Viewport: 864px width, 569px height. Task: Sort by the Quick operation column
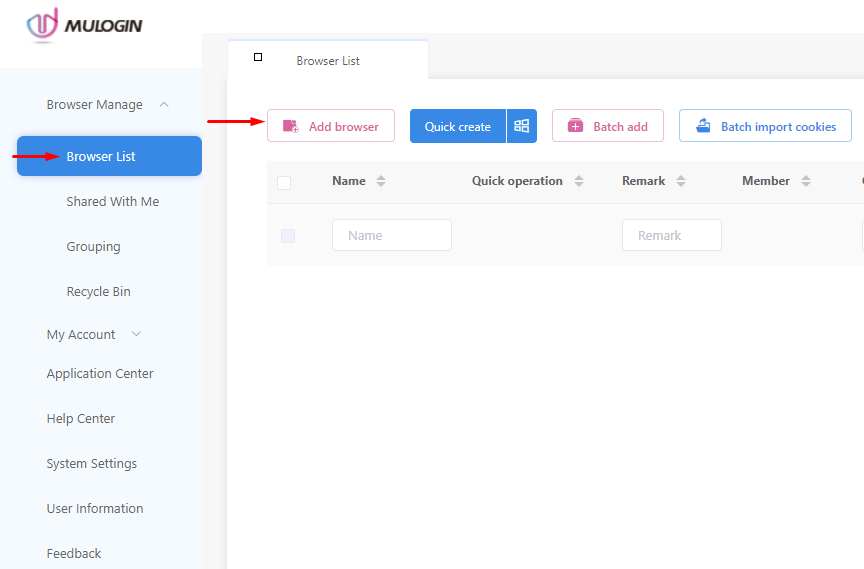coord(579,181)
